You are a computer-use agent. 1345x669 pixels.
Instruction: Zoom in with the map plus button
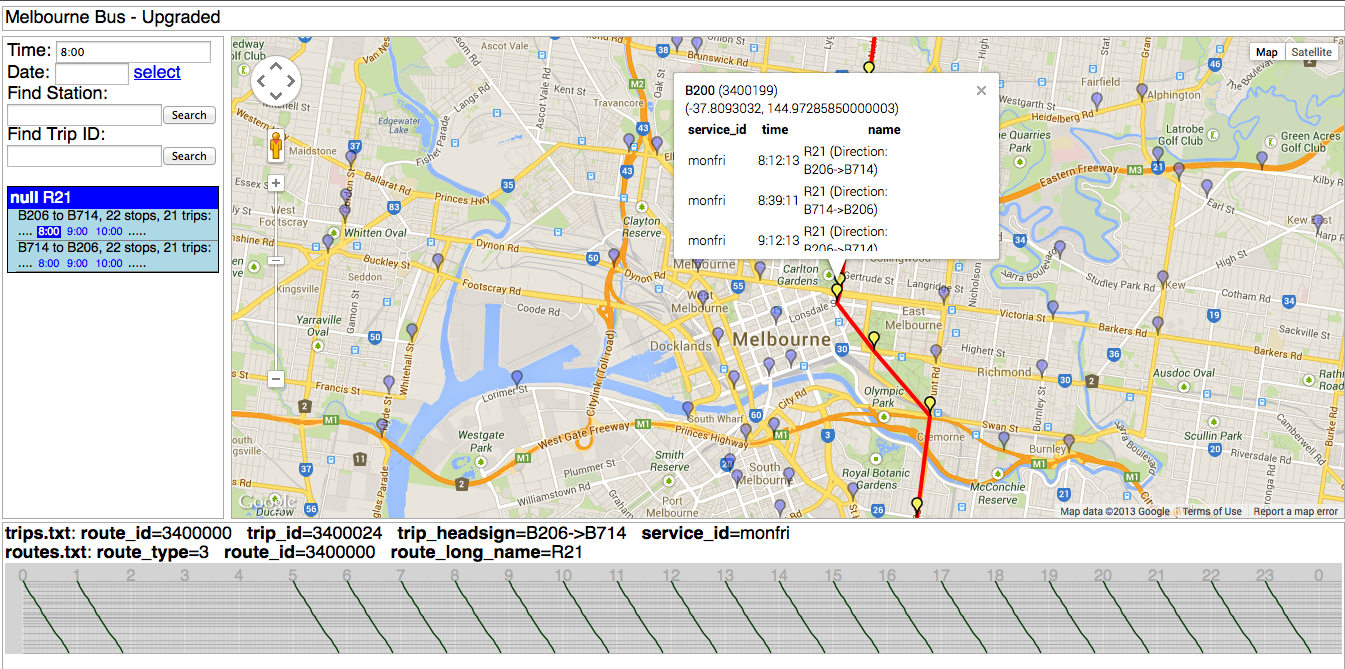[276, 183]
